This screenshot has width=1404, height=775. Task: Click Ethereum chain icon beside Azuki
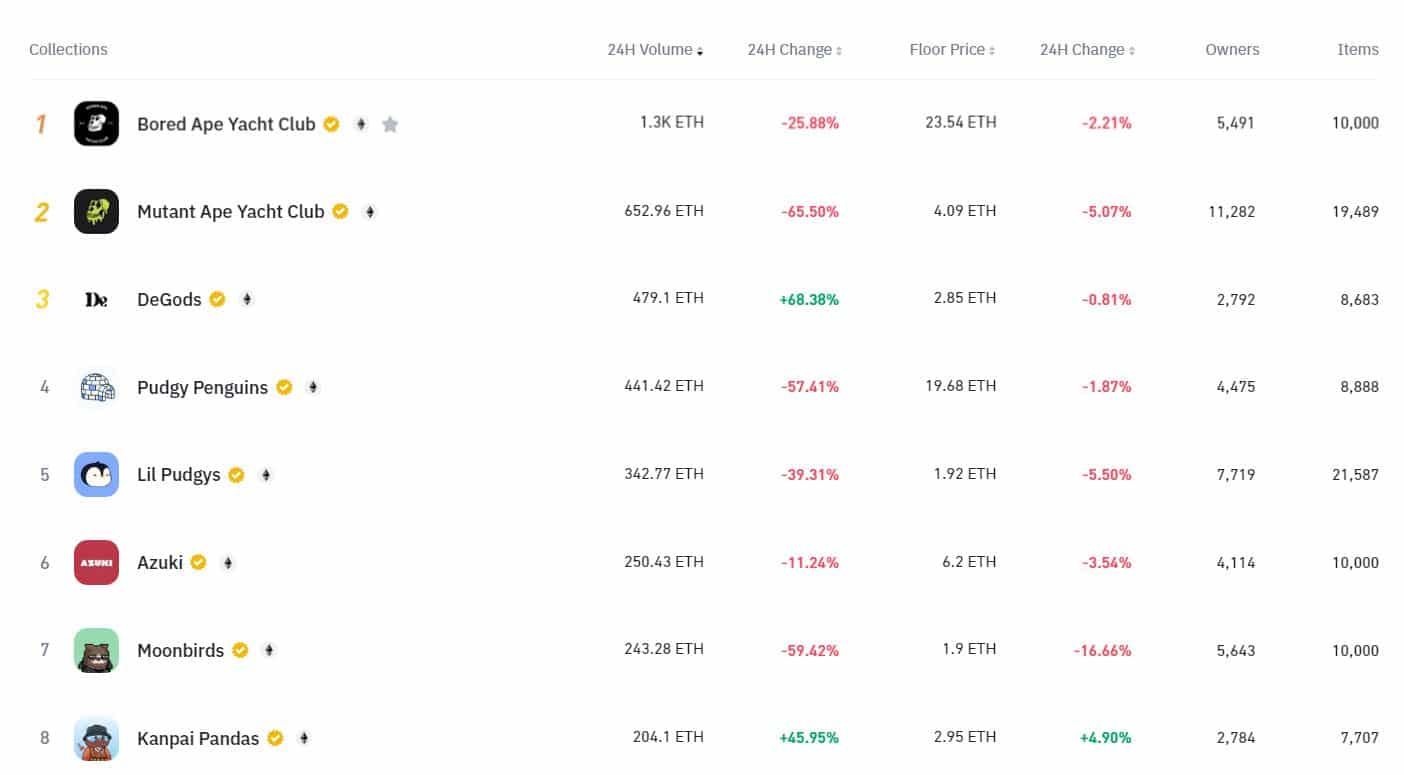(227, 563)
